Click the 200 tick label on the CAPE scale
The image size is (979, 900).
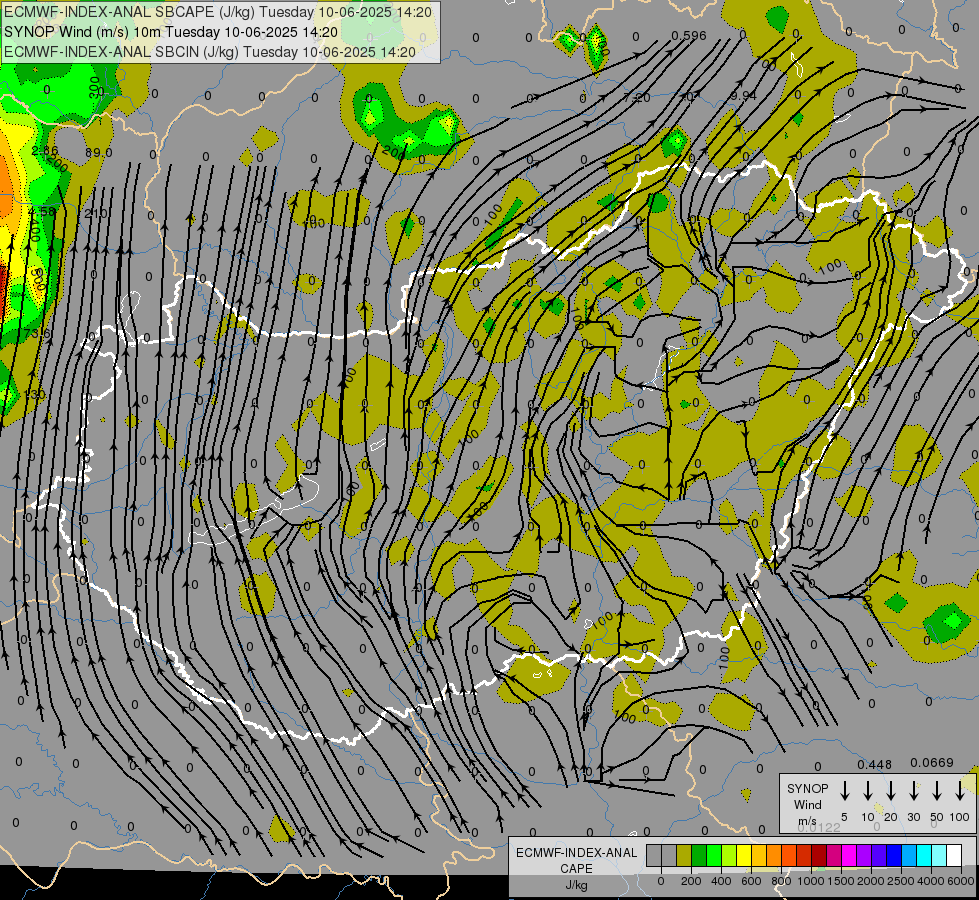[691, 881]
